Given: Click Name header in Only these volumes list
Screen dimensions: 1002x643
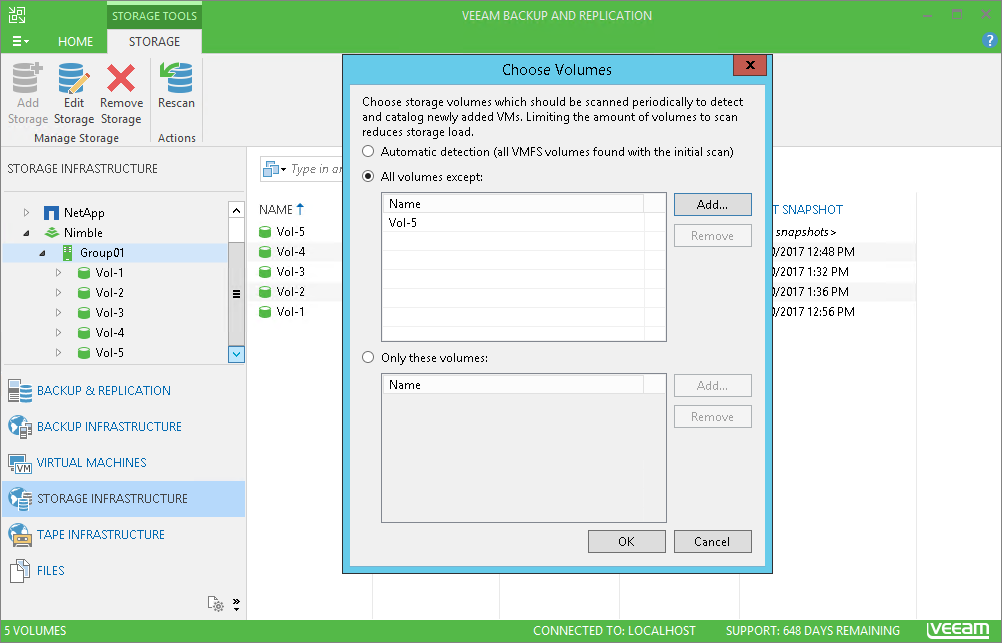Looking at the screenshot, I should (x=514, y=385).
